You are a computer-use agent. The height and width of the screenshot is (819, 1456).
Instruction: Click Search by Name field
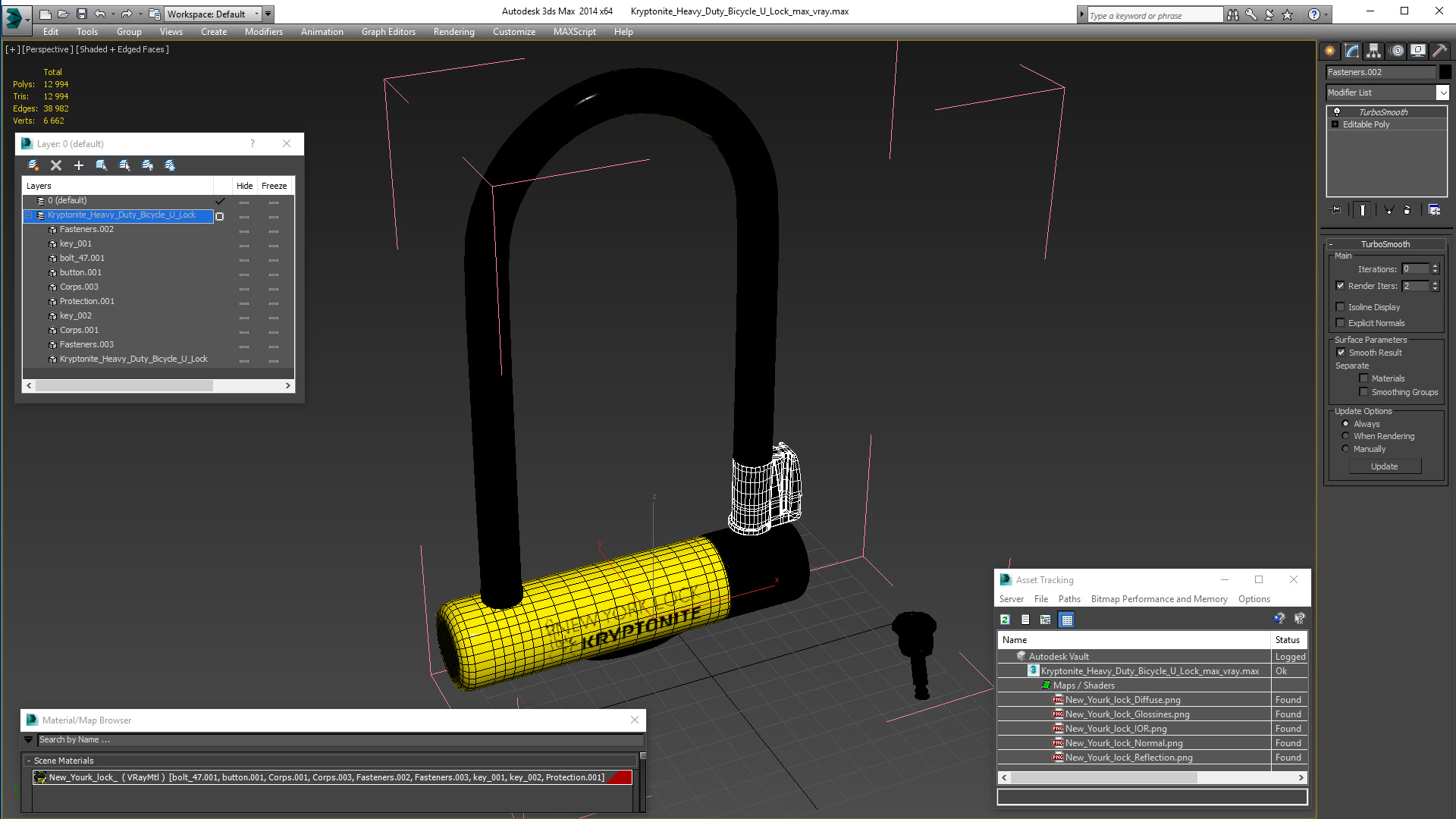point(340,739)
